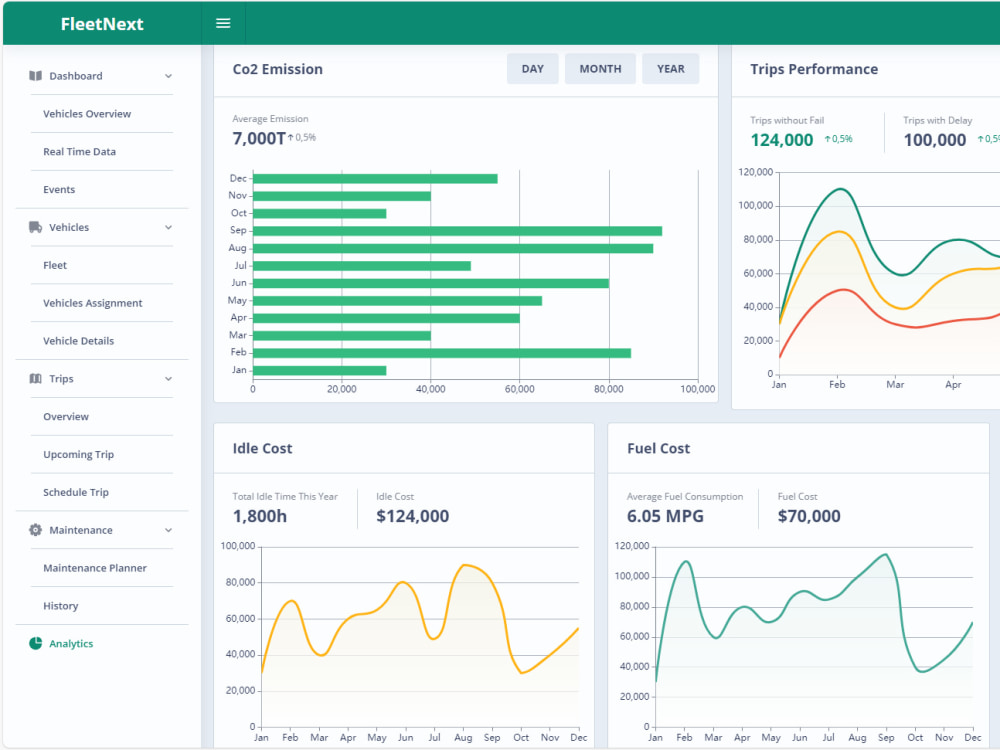The height and width of the screenshot is (750, 1000).
Task: Switch Co2 Emission to DAY view
Action: click(533, 69)
